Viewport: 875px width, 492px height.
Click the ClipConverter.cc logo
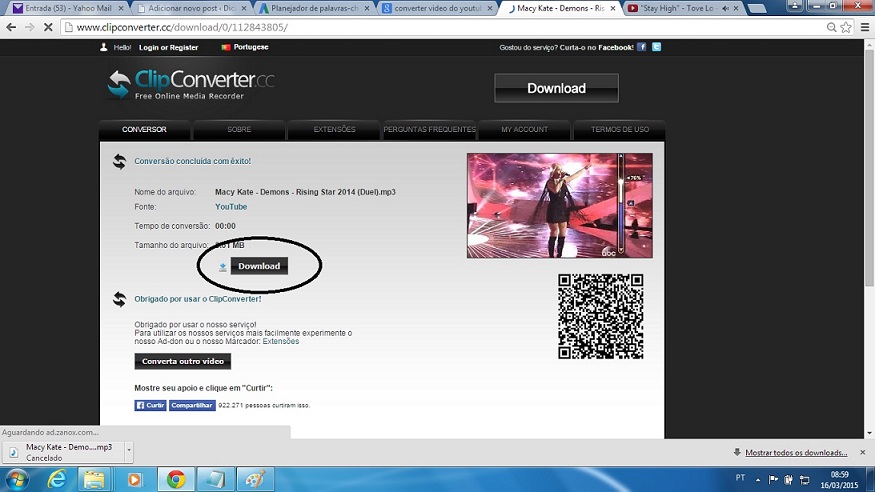pyautogui.click(x=191, y=85)
